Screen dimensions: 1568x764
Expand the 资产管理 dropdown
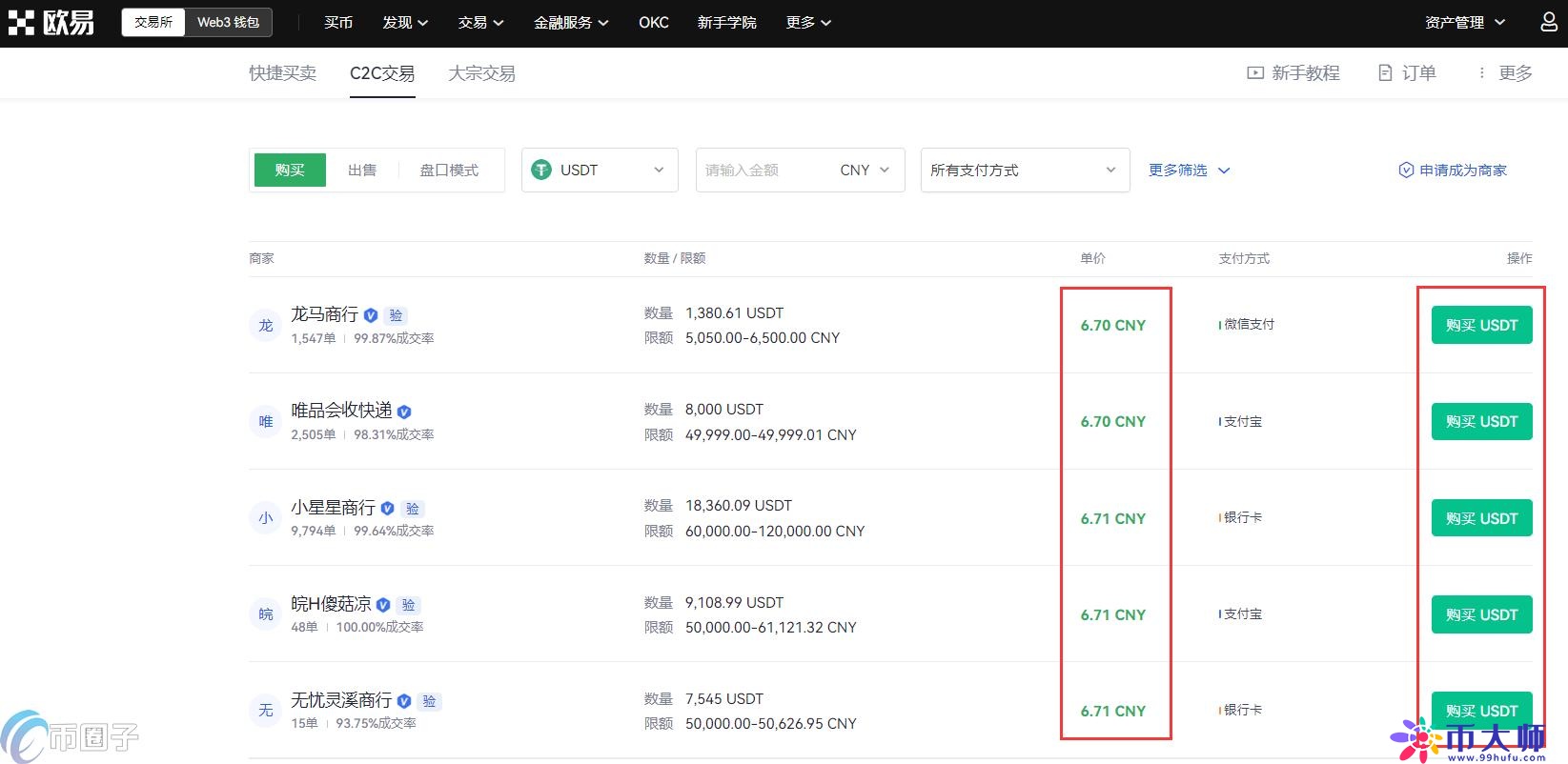1465,22
